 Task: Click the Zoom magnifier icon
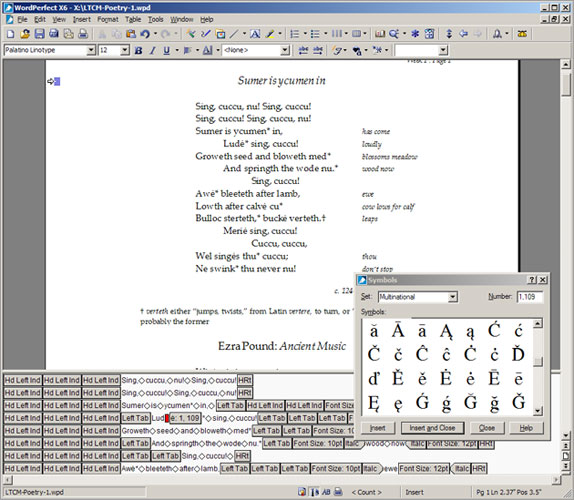click(394, 34)
